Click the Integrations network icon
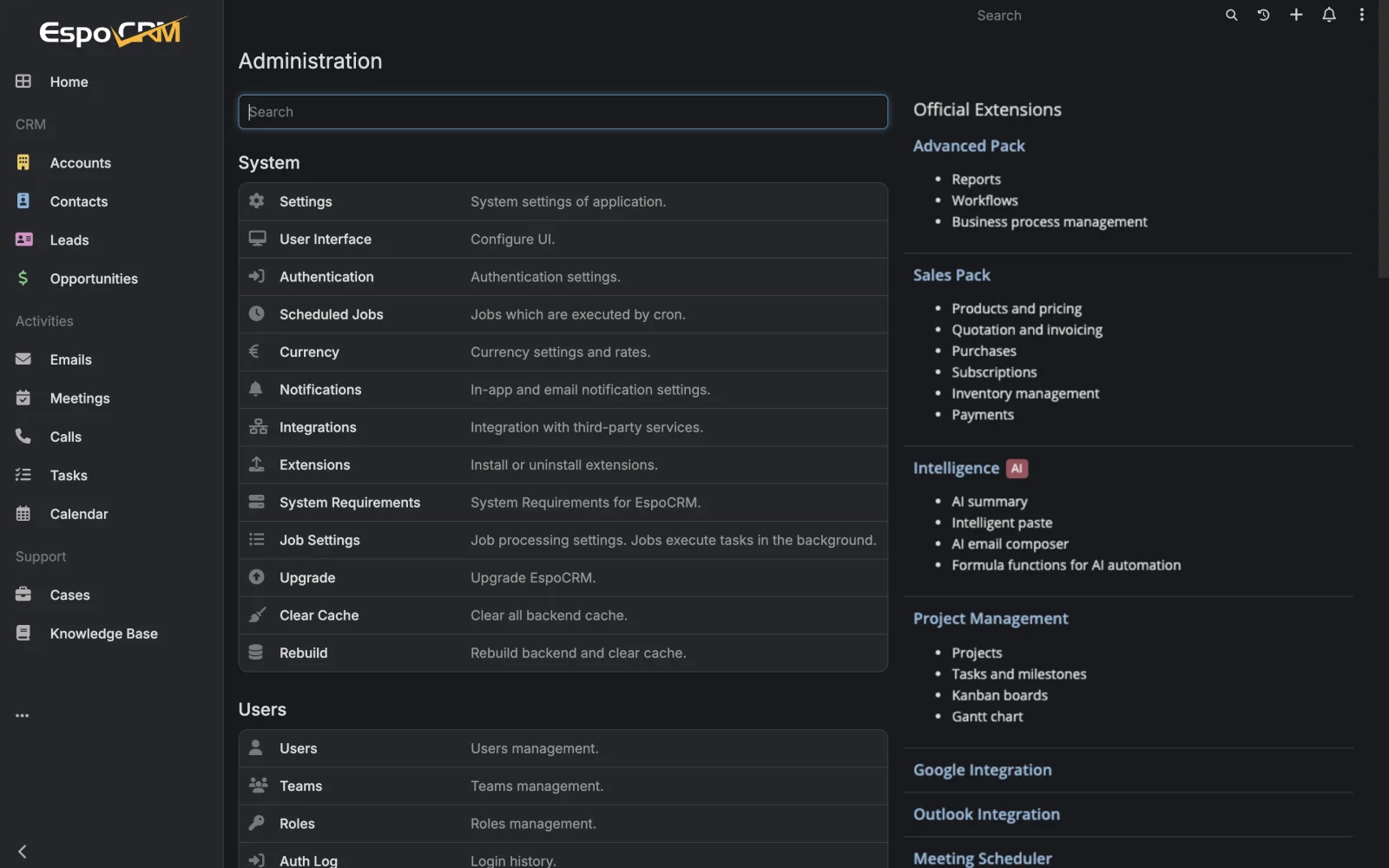The image size is (1389, 868). (x=258, y=426)
